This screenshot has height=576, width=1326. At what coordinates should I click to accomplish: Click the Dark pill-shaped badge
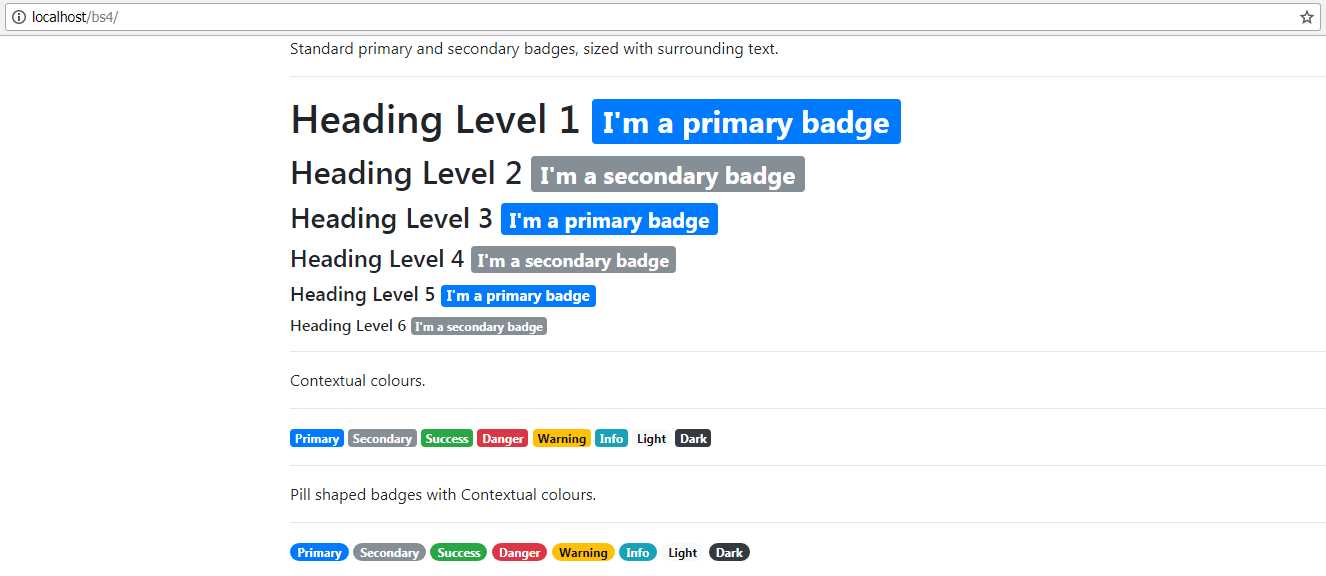coord(729,552)
